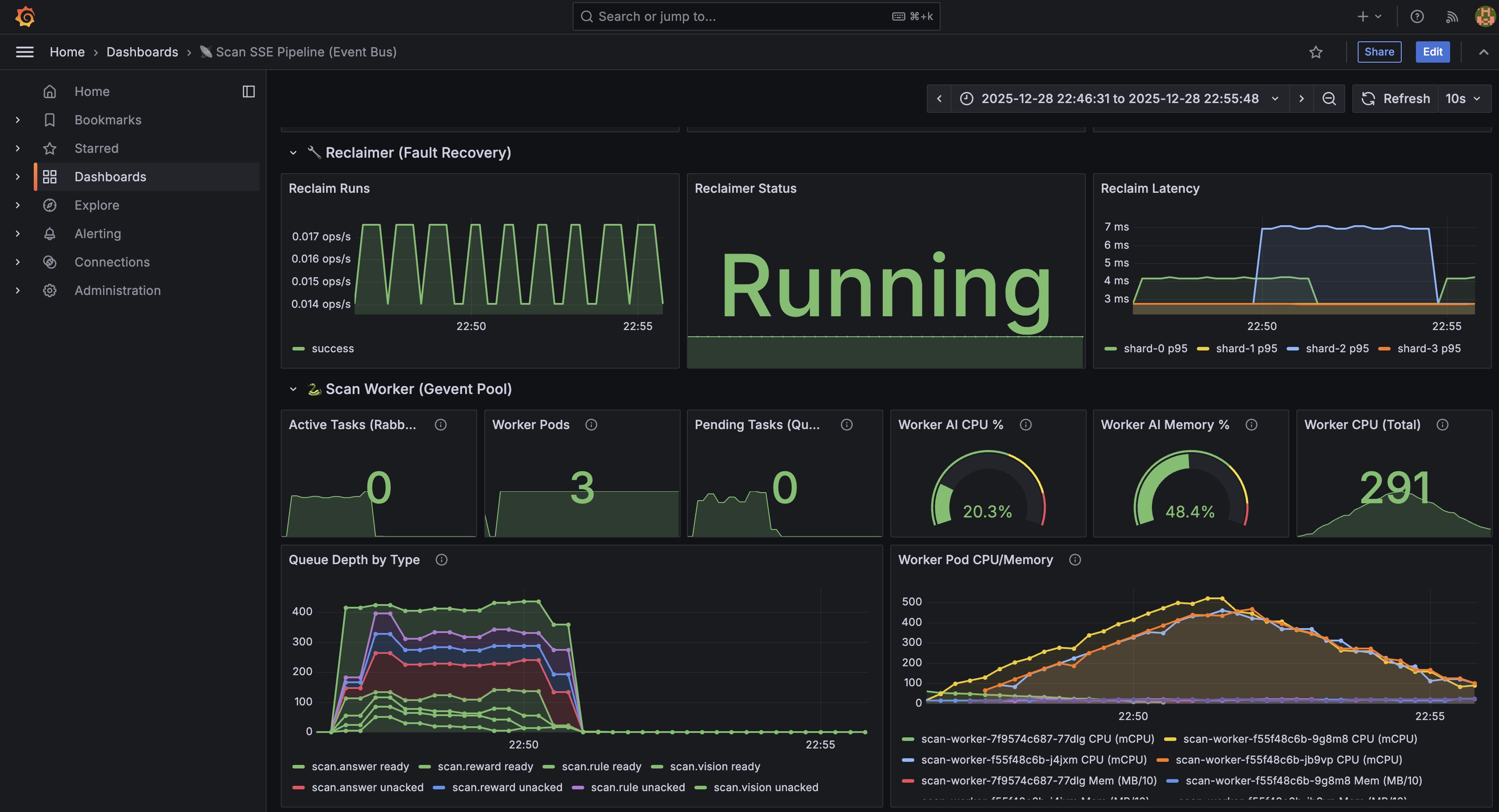The height and width of the screenshot is (812, 1499).
Task: Toggle shard-2 p95 series in legend
Action: pyautogui.click(x=1337, y=348)
